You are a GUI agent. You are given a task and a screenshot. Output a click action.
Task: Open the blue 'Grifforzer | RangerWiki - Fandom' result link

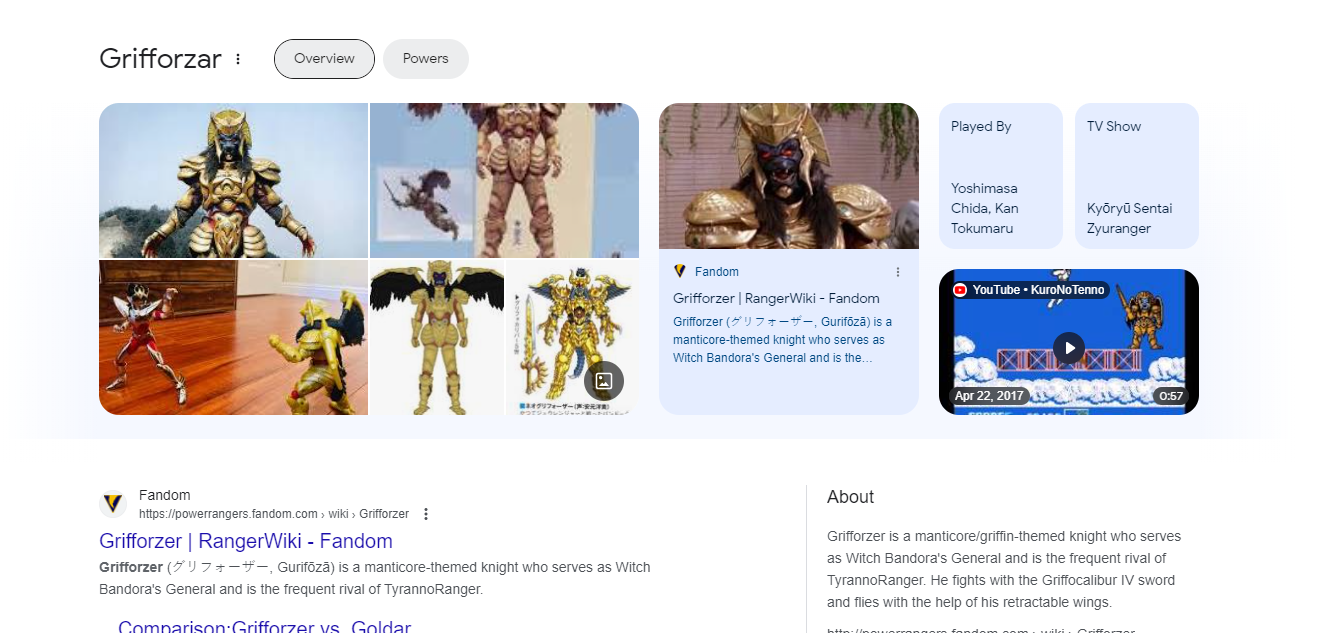click(x=246, y=541)
